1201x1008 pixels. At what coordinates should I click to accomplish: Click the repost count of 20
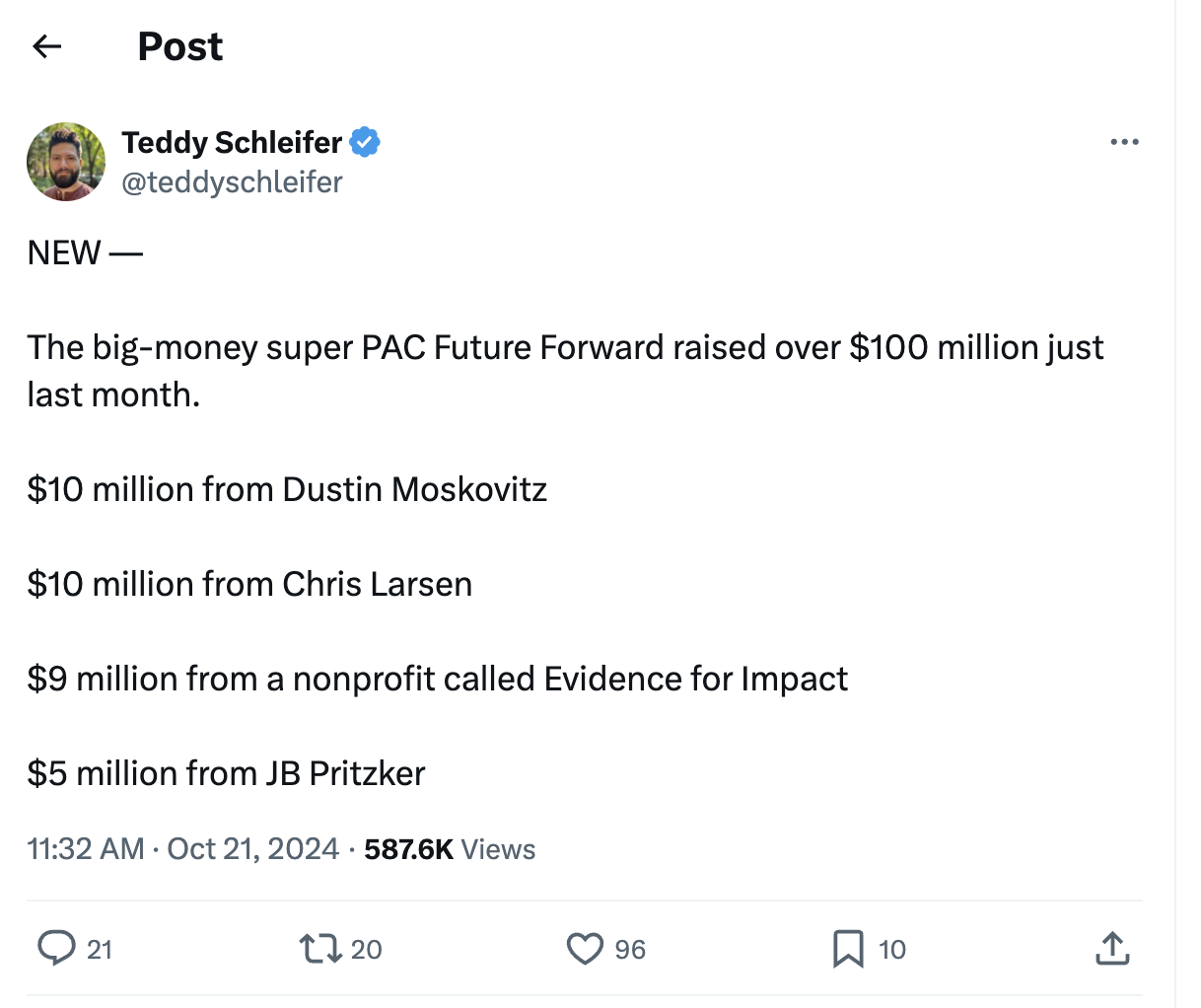coord(366,950)
